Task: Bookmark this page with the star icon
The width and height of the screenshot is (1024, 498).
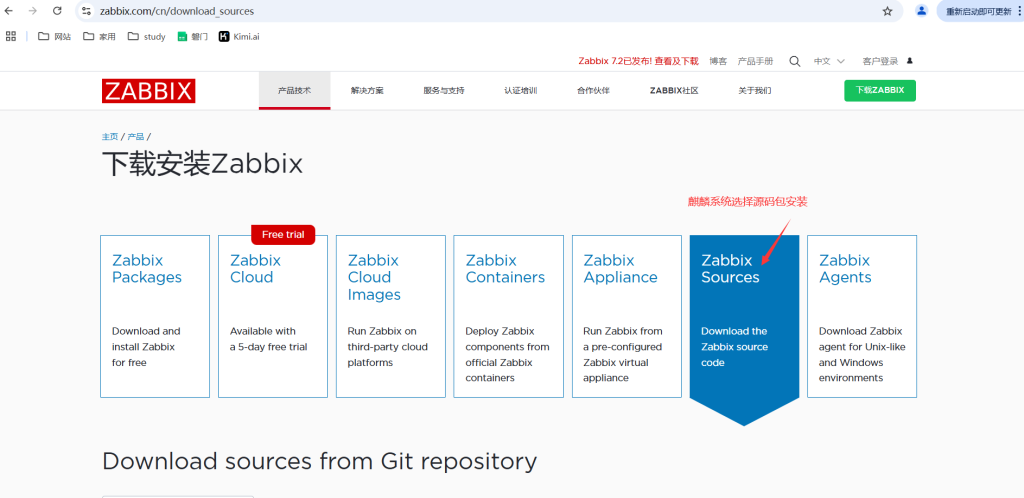Action: (x=887, y=11)
